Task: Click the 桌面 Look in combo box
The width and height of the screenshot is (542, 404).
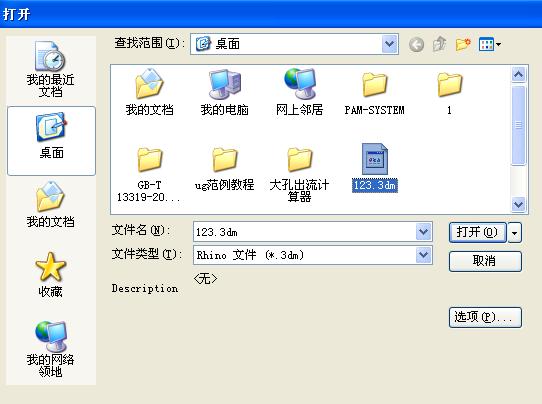Action: click(x=294, y=44)
